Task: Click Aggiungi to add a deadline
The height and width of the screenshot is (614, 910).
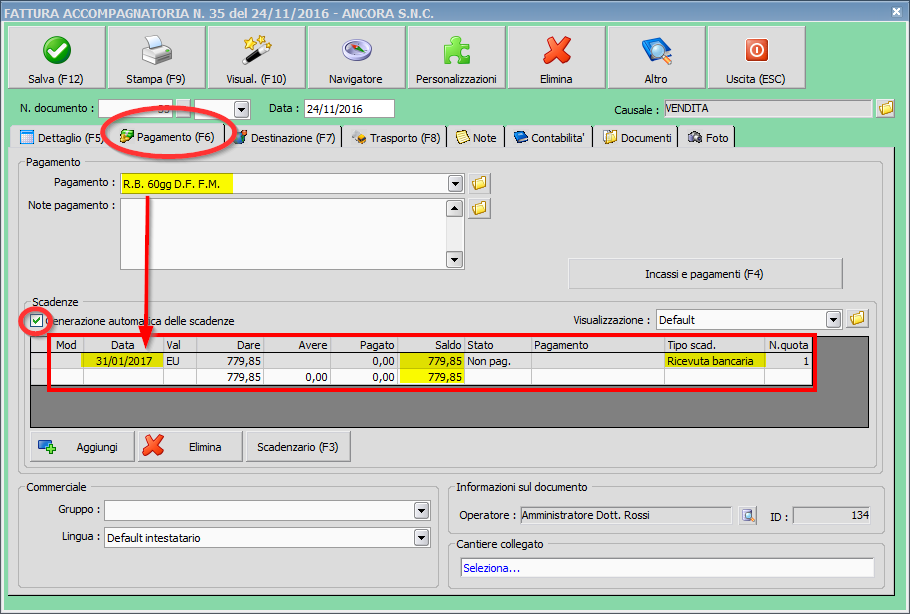Action: tap(82, 446)
